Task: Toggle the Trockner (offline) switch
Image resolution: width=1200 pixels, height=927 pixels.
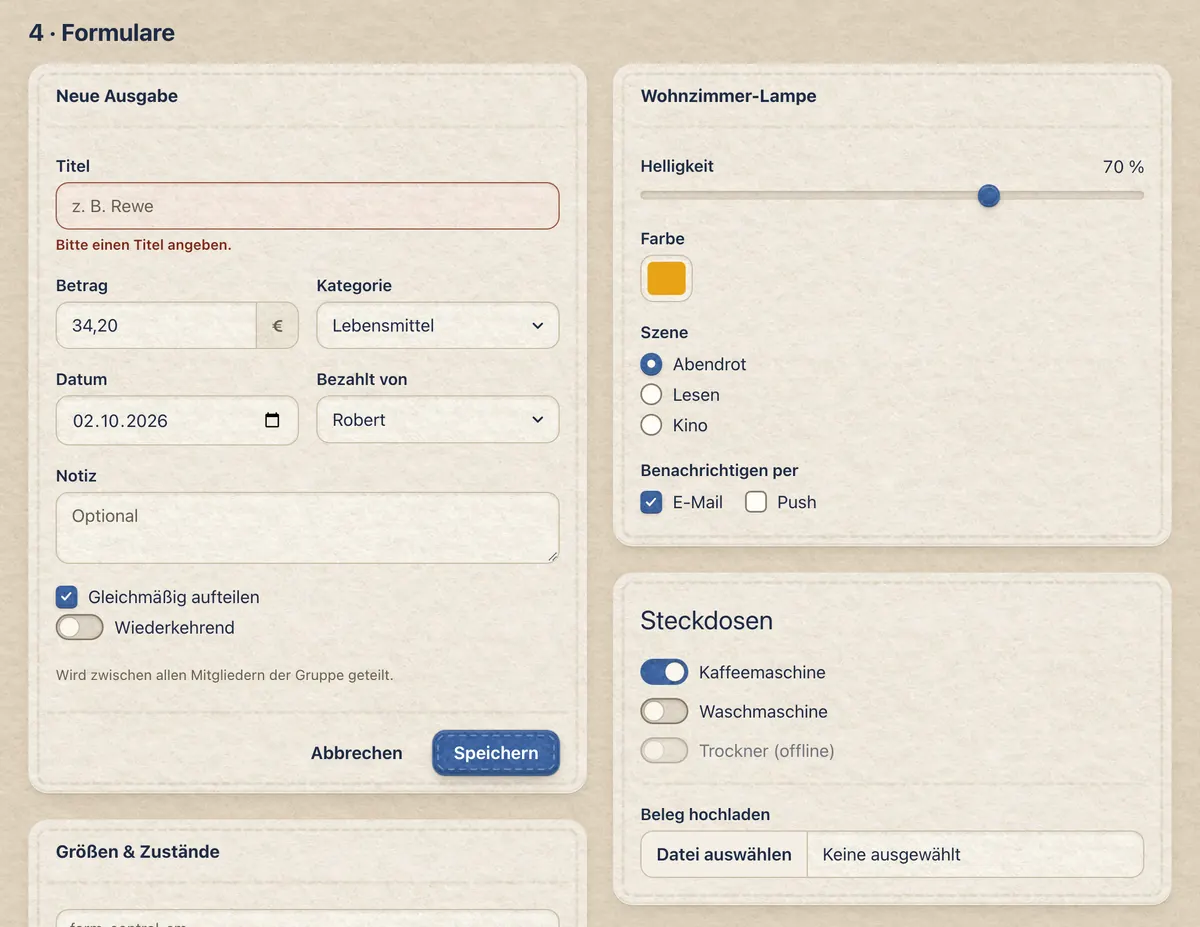Action: coord(664,750)
